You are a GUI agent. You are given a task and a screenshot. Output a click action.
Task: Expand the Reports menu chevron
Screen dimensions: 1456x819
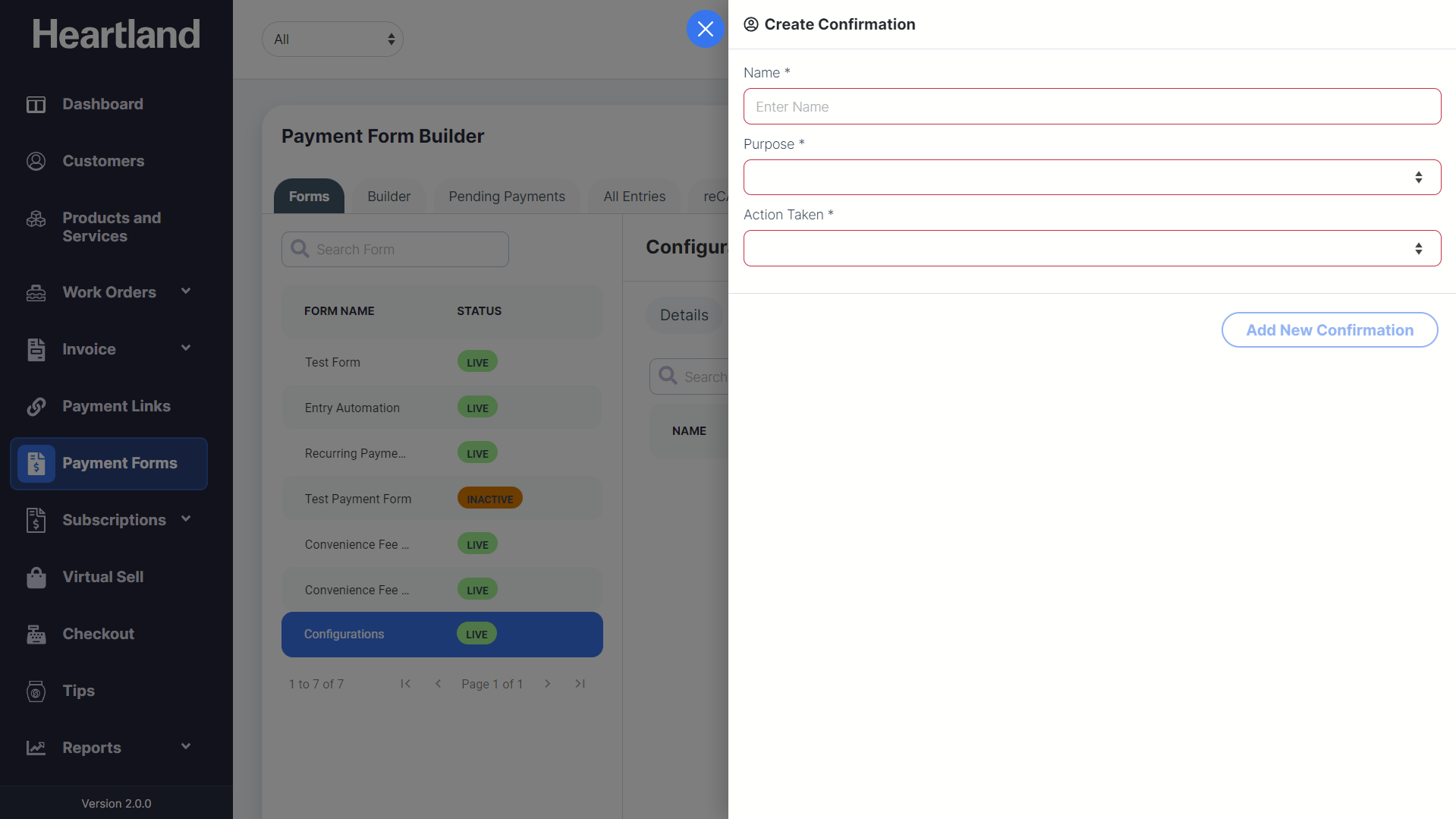186,747
